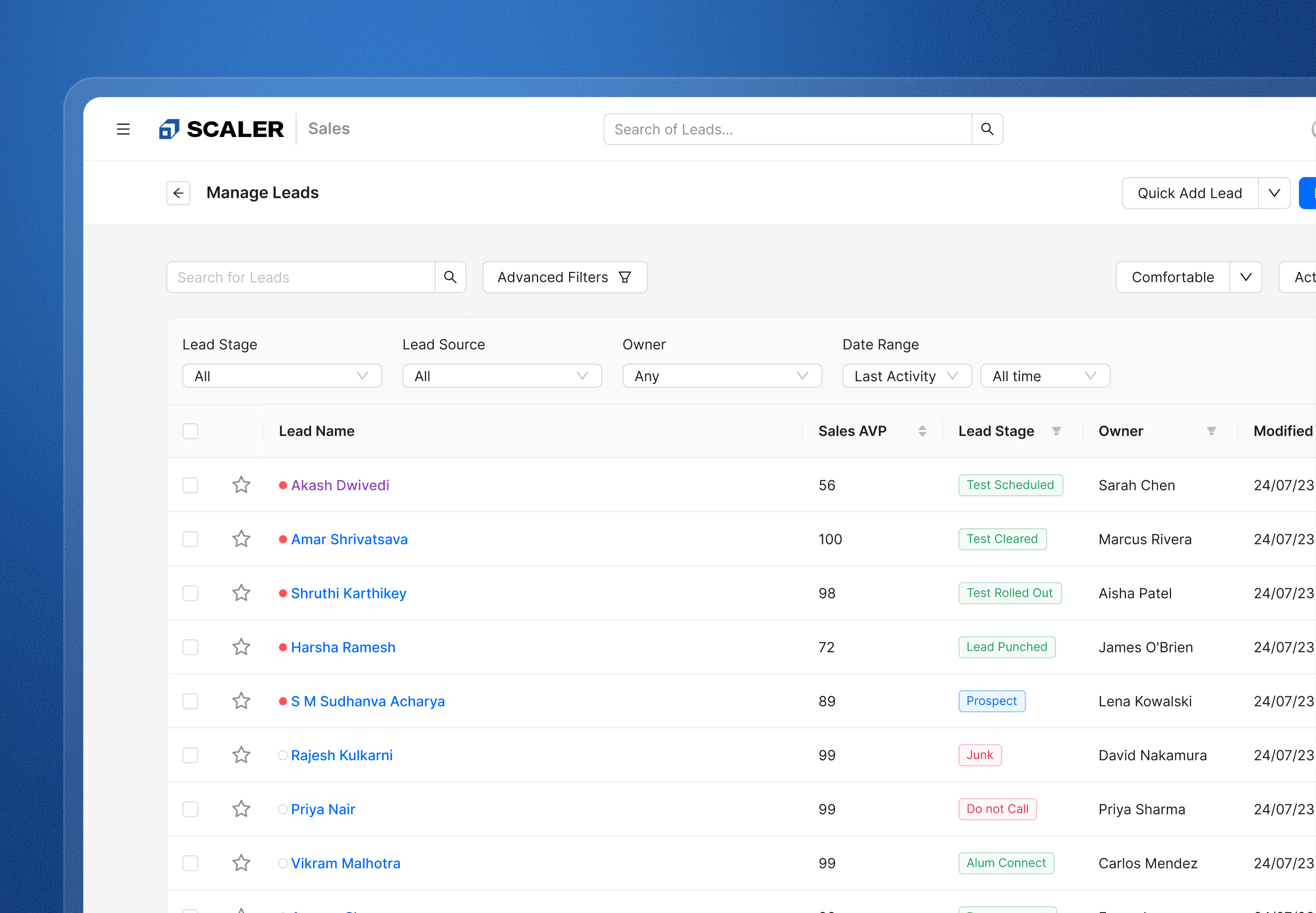Filter the Lead Stage column
1316x913 pixels.
(x=1056, y=431)
